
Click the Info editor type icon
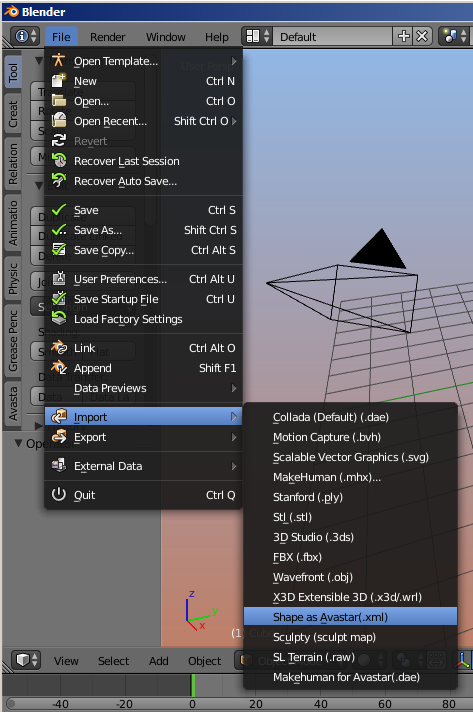25,36
